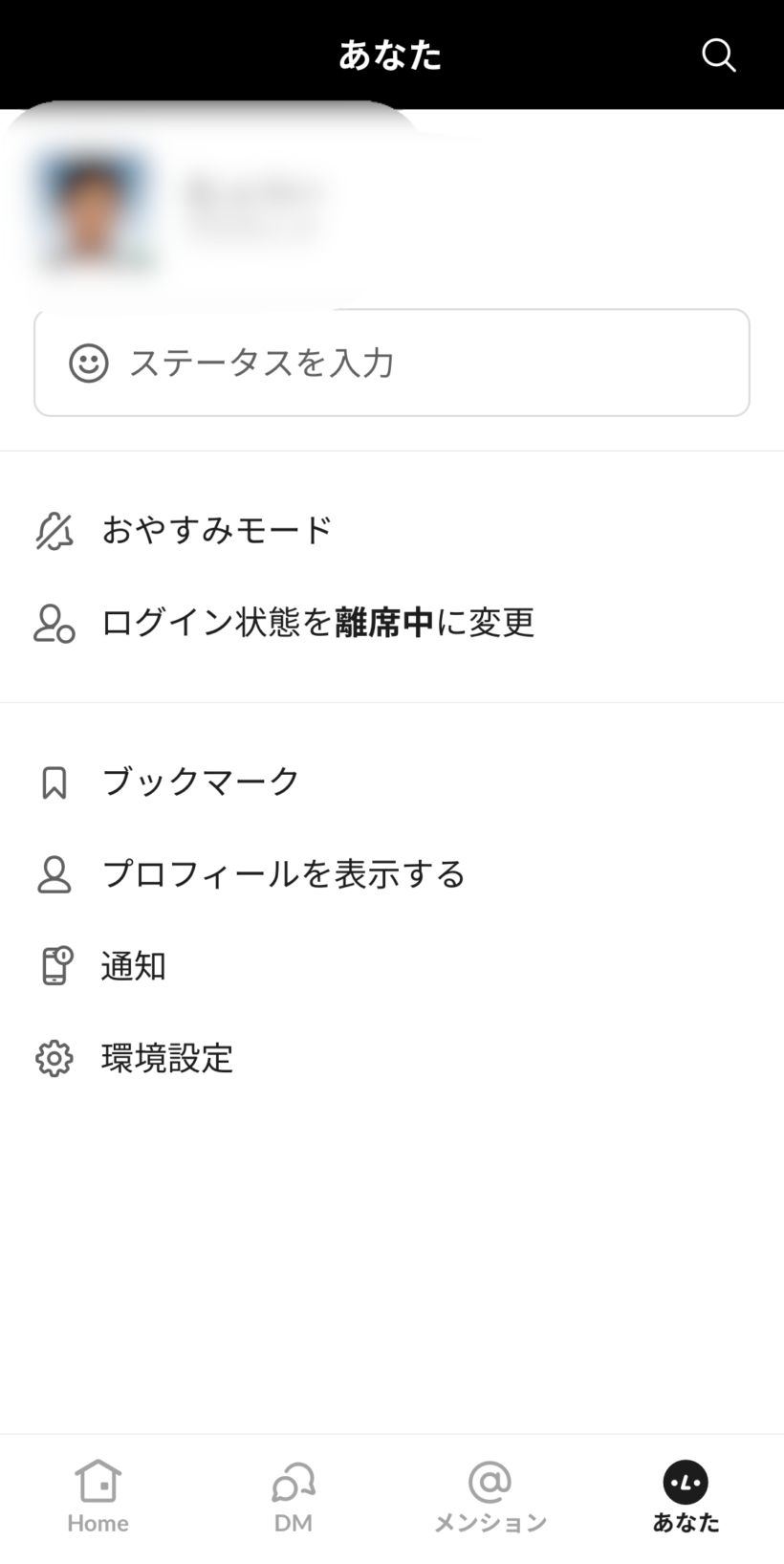Open ブックマーク list
This screenshot has width=784, height=1564.
201,782
